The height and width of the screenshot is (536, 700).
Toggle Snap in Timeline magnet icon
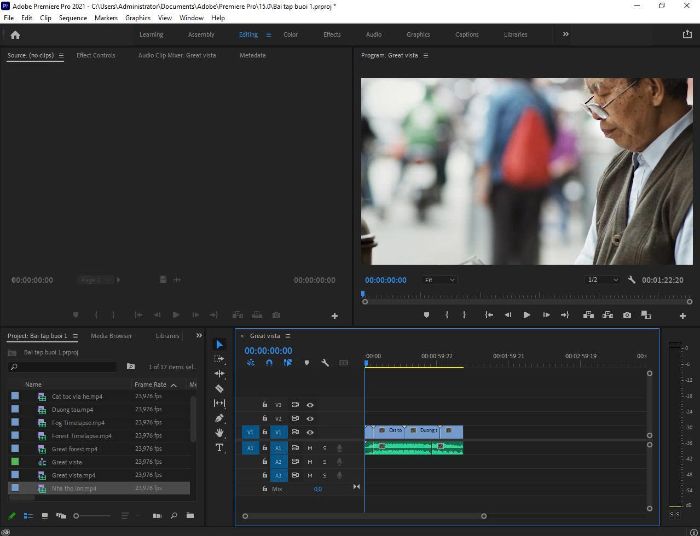point(269,363)
